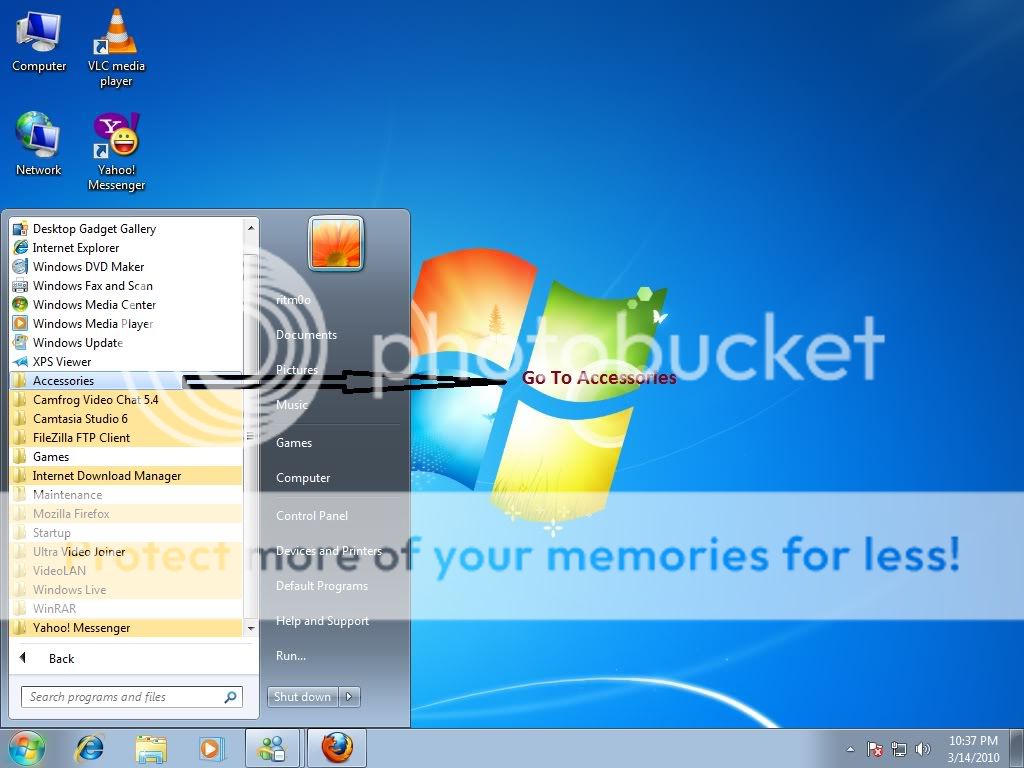Click the volume speaker tray icon

[x=922, y=749]
